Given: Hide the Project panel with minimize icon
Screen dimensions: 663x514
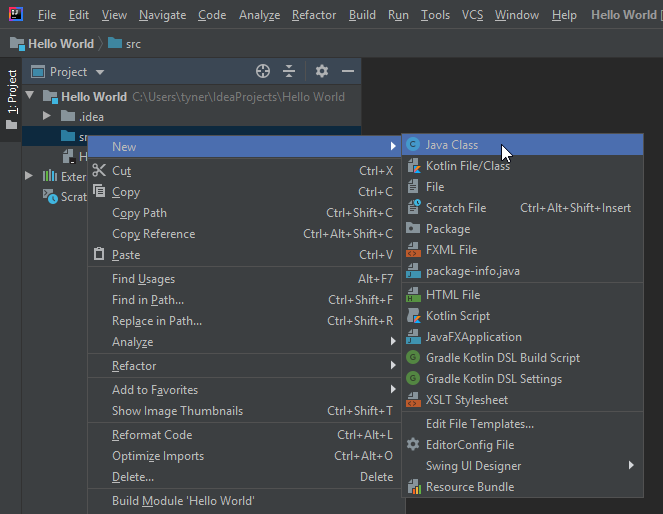Looking at the screenshot, I should pos(348,71).
